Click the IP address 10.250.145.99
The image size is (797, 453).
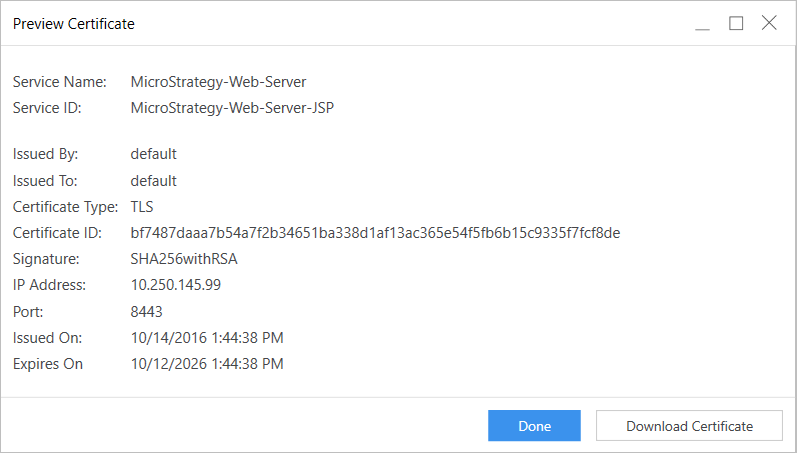176,285
